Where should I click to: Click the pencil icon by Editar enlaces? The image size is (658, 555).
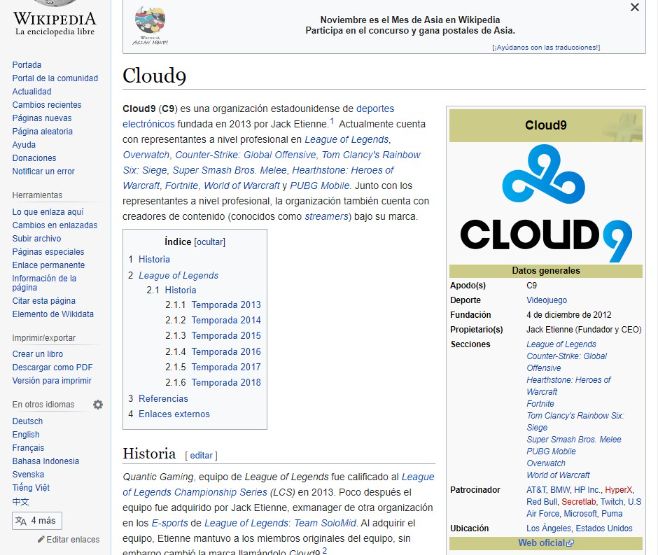(41, 539)
